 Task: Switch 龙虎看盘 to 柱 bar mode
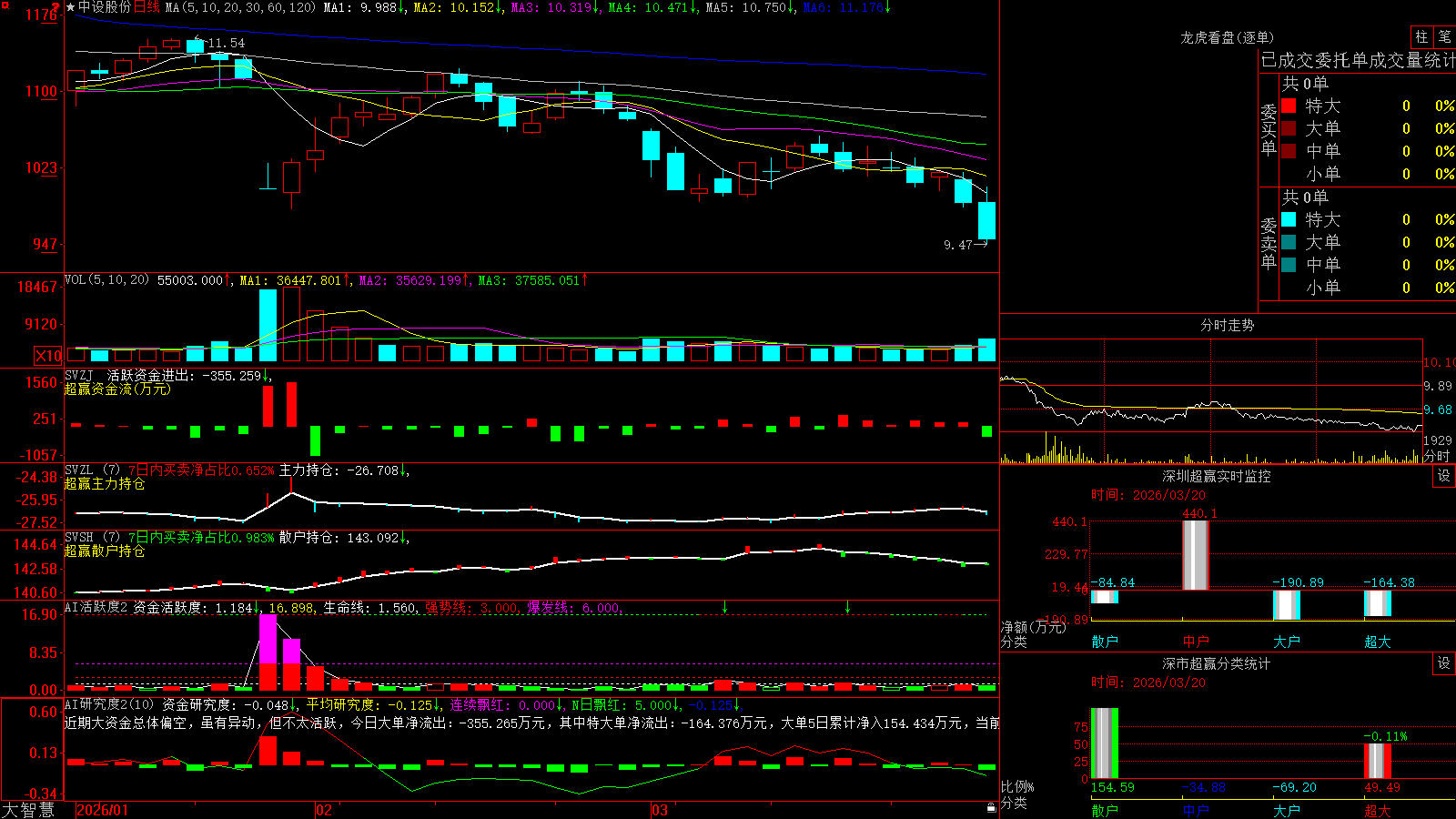point(1421,36)
